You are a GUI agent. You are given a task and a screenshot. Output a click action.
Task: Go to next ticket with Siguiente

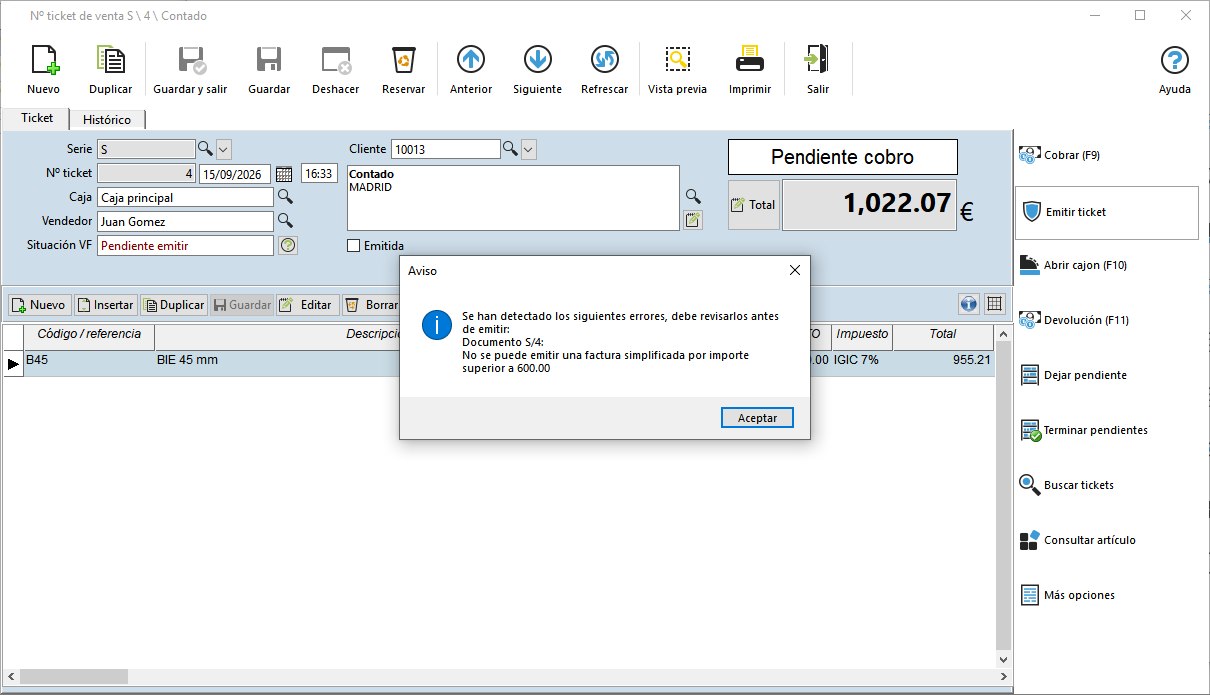[x=537, y=70]
